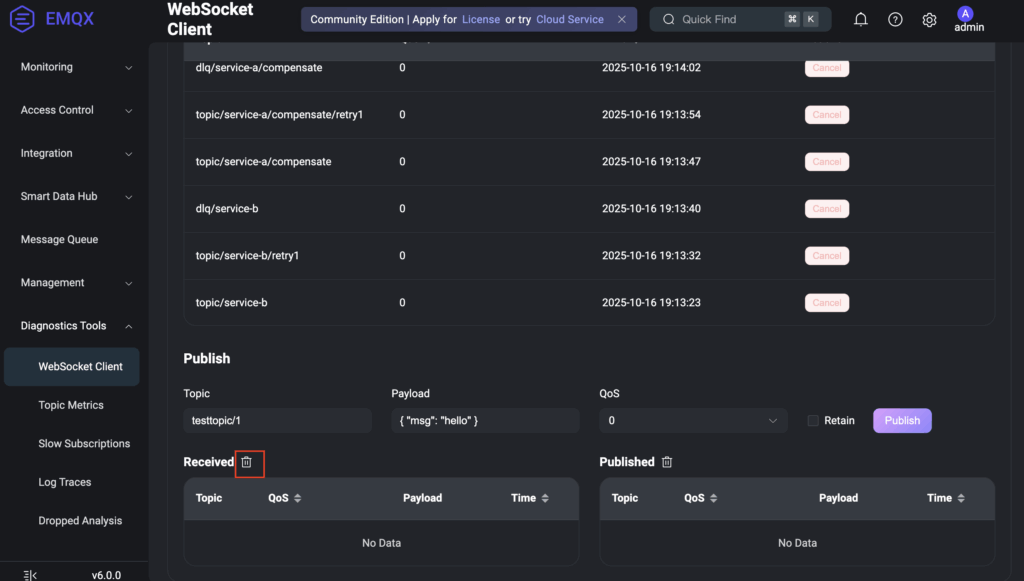
Task: Click the purple Publish button
Action: pos(902,421)
